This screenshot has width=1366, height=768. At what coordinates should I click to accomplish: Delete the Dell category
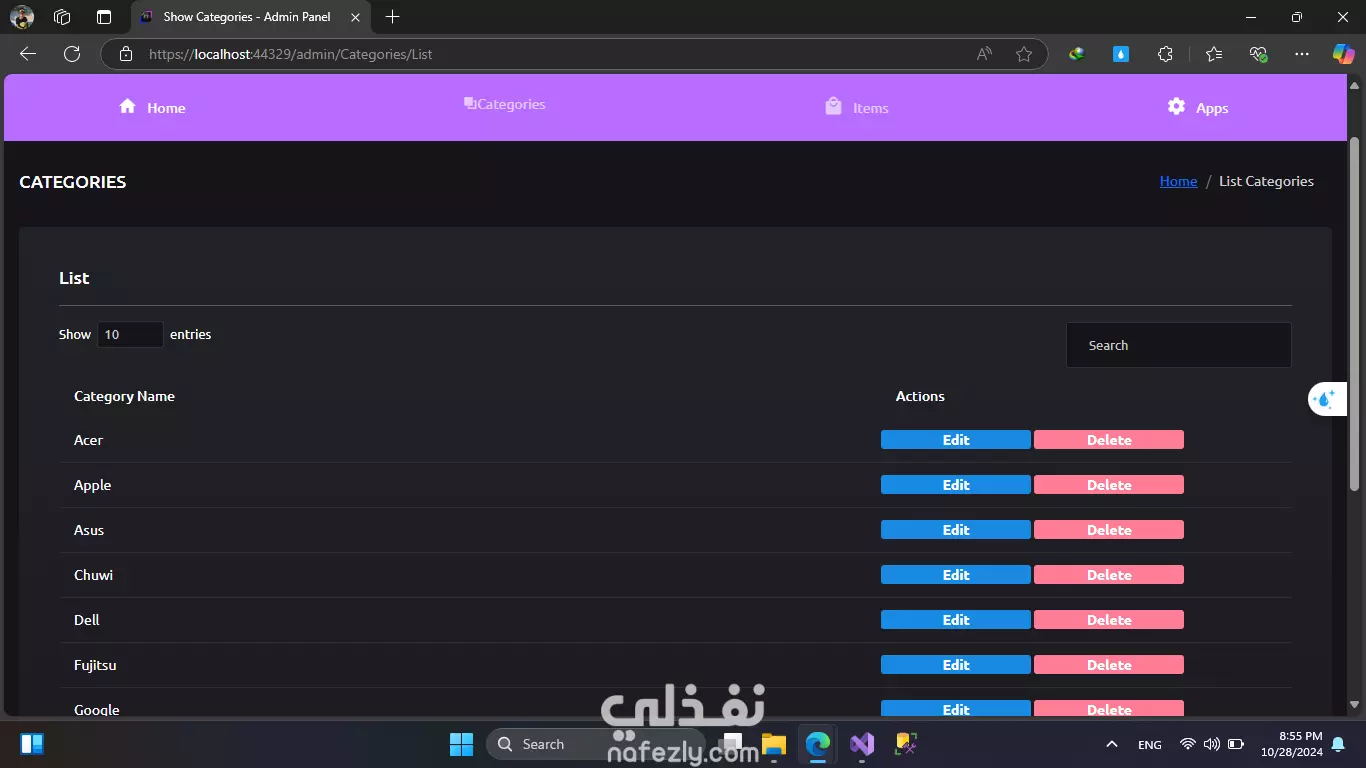1109,620
